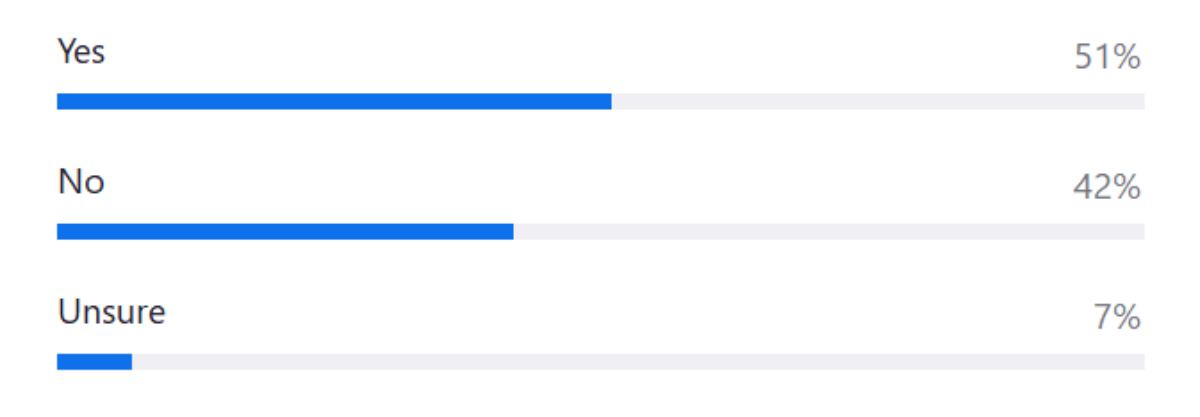Click the 42% result percentage
The image size is (1200, 417).
(1107, 188)
